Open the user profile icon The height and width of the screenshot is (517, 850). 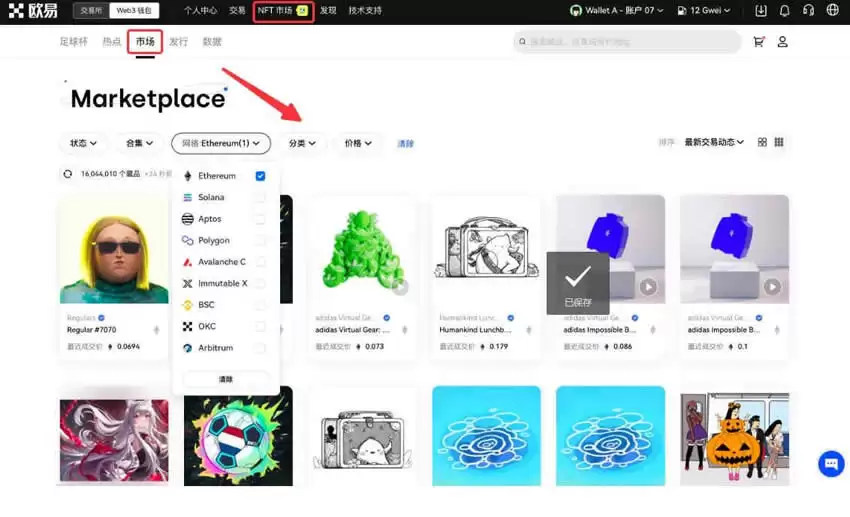pyautogui.click(x=783, y=42)
